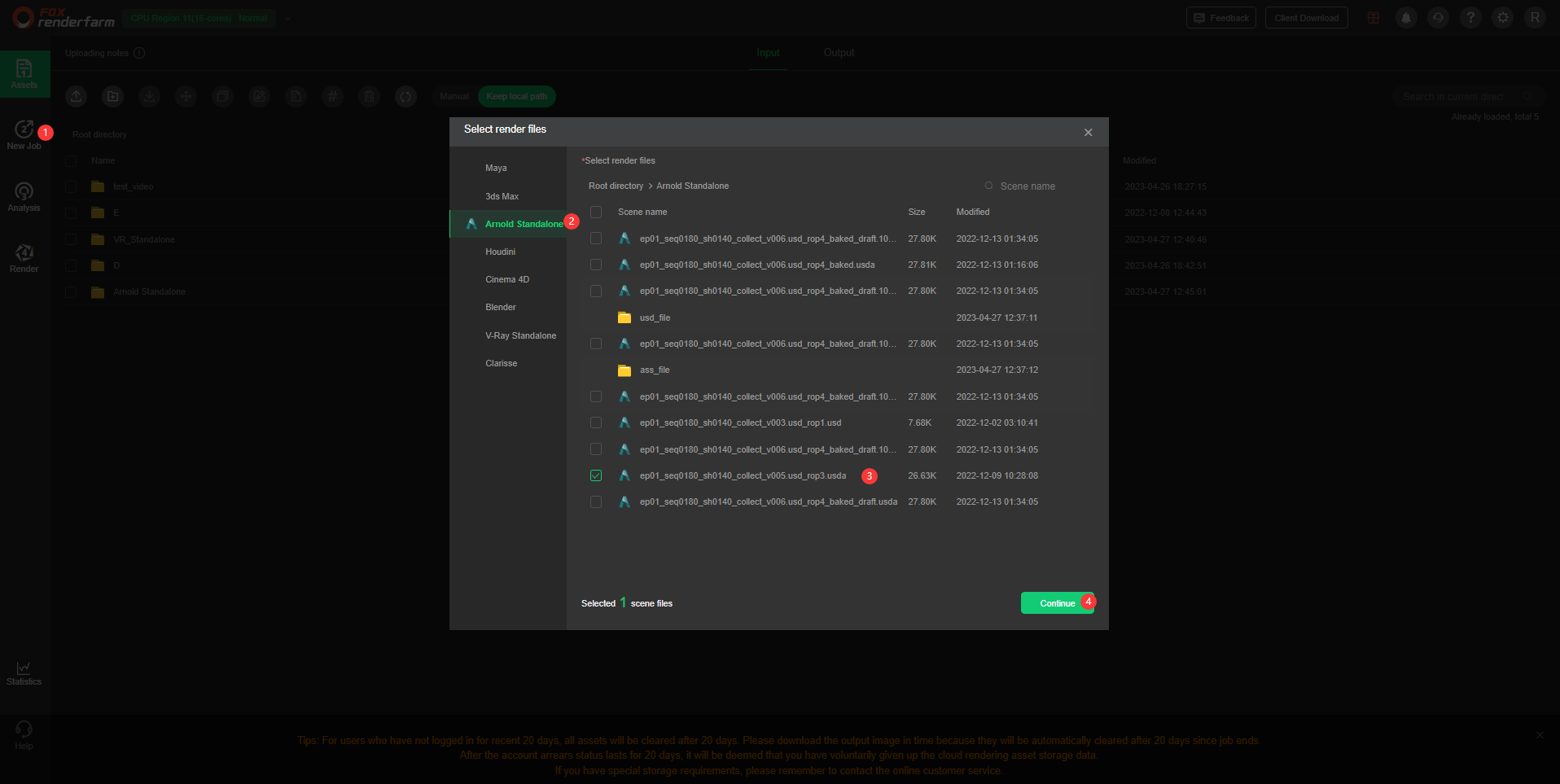Click the customer service headset icon
Viewport: 1560px width, 784px height.
(1439, 18)
